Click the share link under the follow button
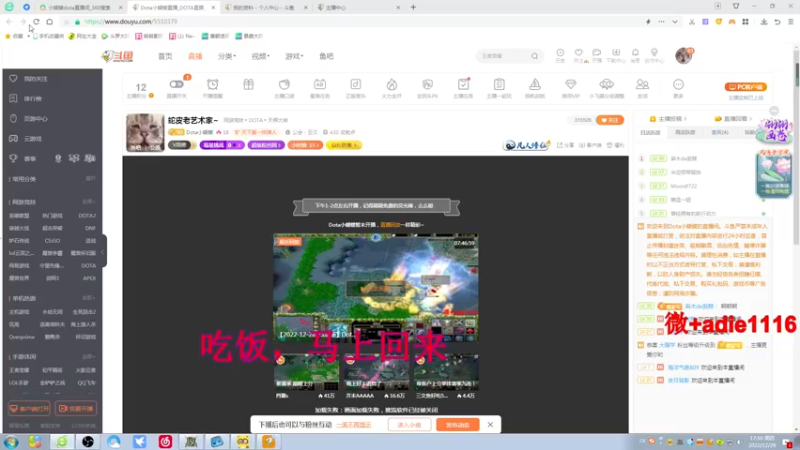 (x=565, y=145)
